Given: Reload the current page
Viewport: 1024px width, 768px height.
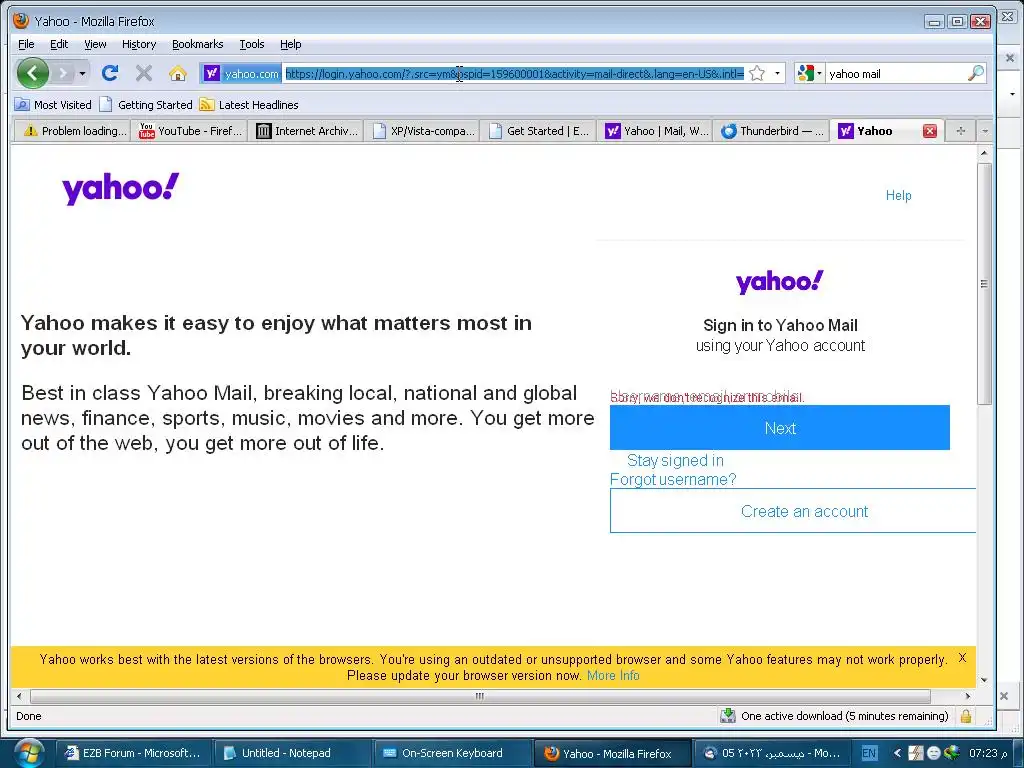Looking at the screenshot, I should pyautogui.click(x=110, y=73).
